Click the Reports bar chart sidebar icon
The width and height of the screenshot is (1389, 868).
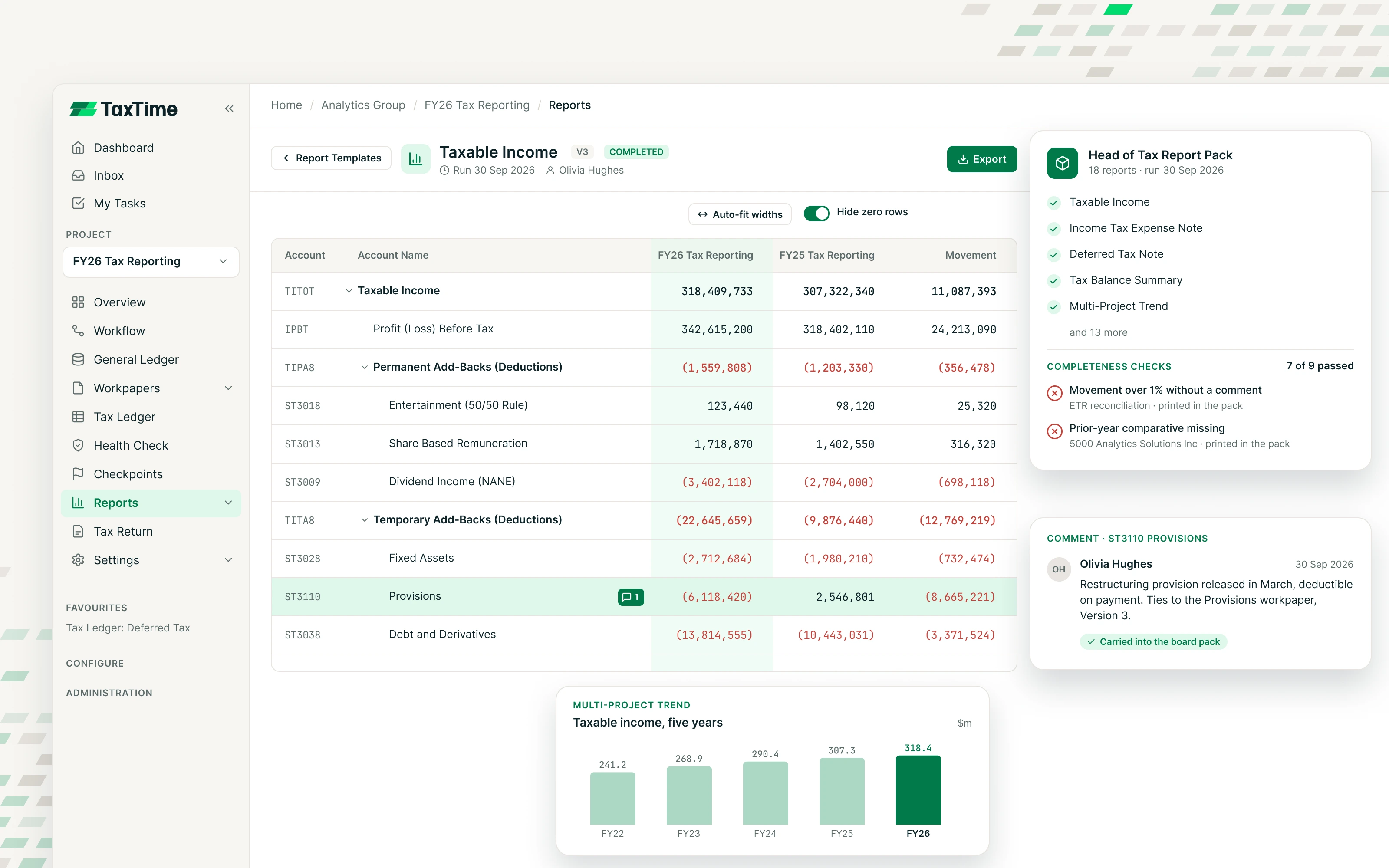click(x=78, y=502)
